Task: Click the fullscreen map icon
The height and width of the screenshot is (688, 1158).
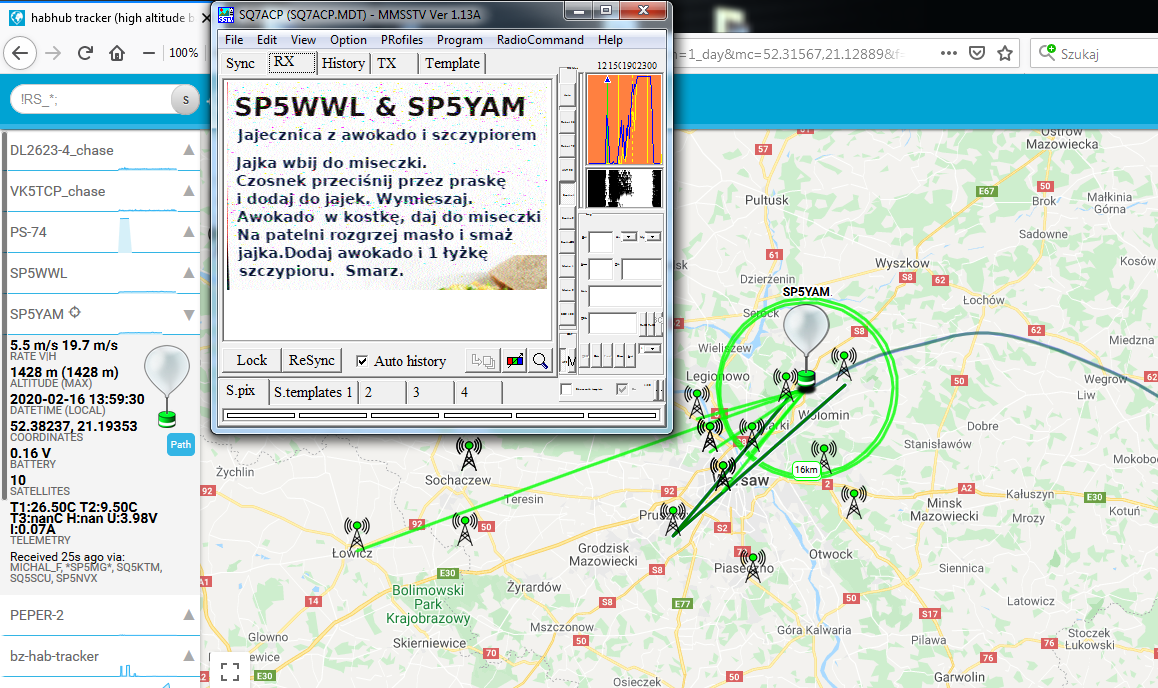Action: 230,671
